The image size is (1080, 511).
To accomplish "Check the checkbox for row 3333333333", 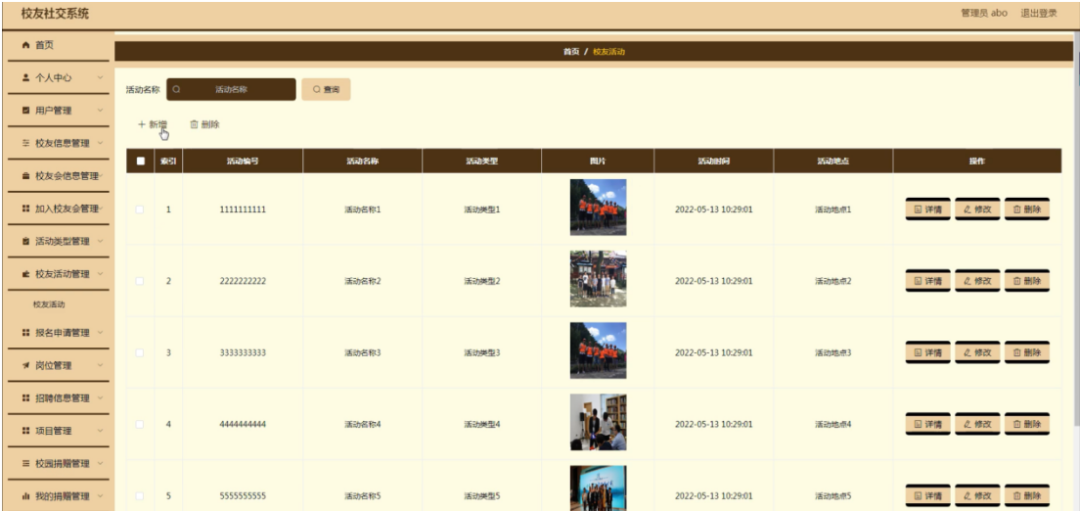I will [x=140, y=353].
